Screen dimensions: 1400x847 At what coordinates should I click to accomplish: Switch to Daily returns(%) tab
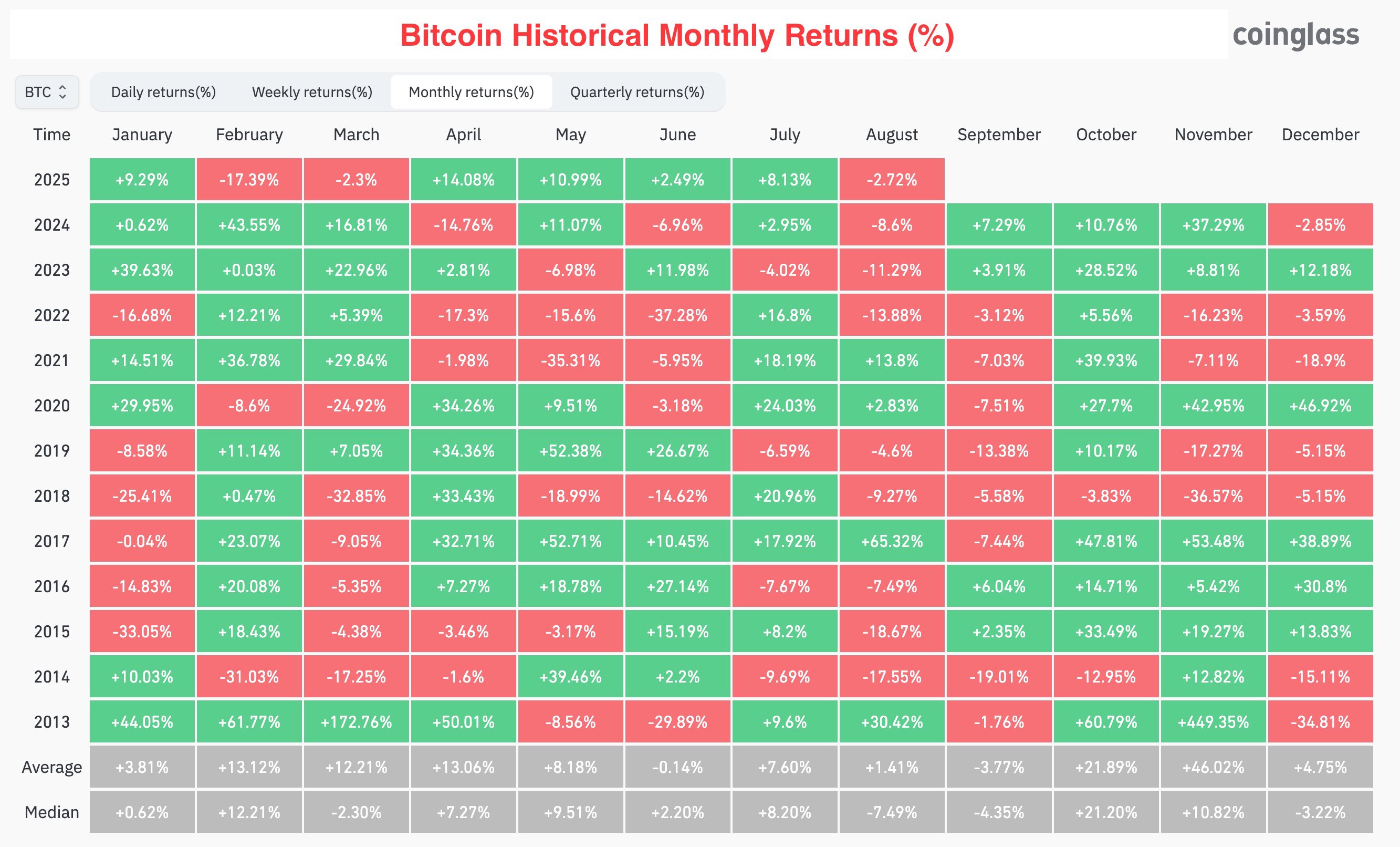163,92
